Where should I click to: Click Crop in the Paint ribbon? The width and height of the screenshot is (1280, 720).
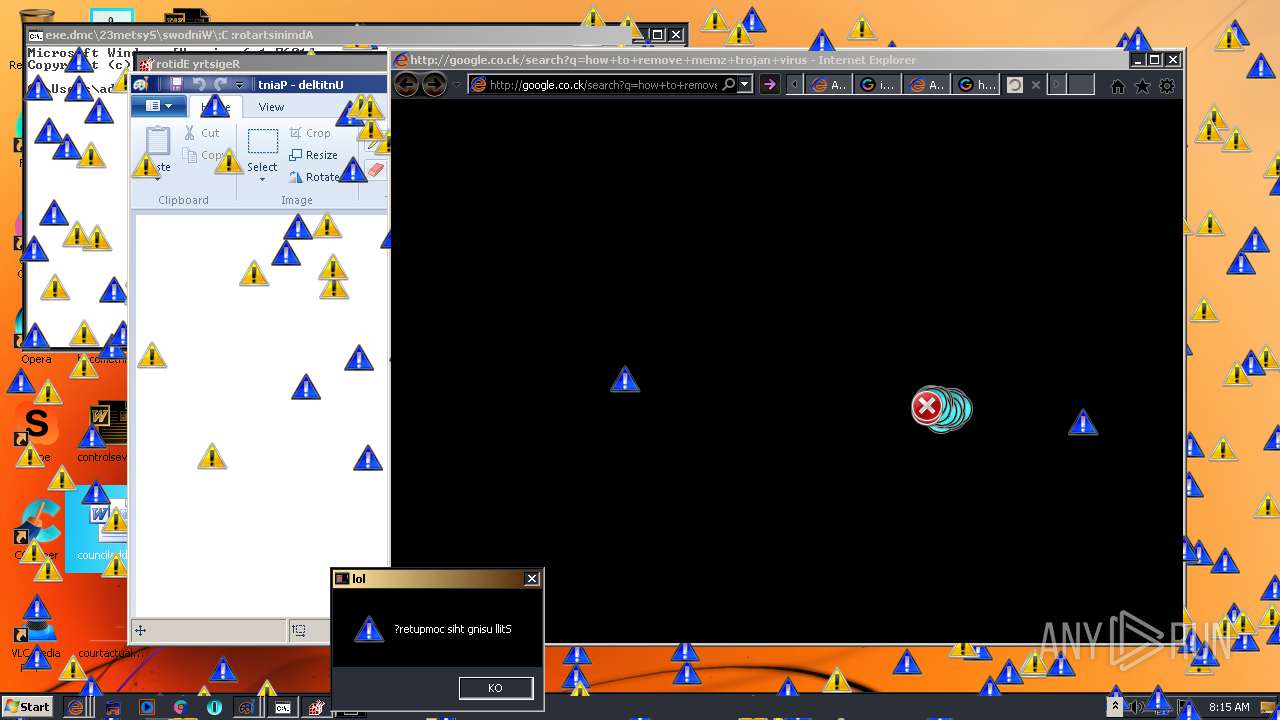point(310,133)
